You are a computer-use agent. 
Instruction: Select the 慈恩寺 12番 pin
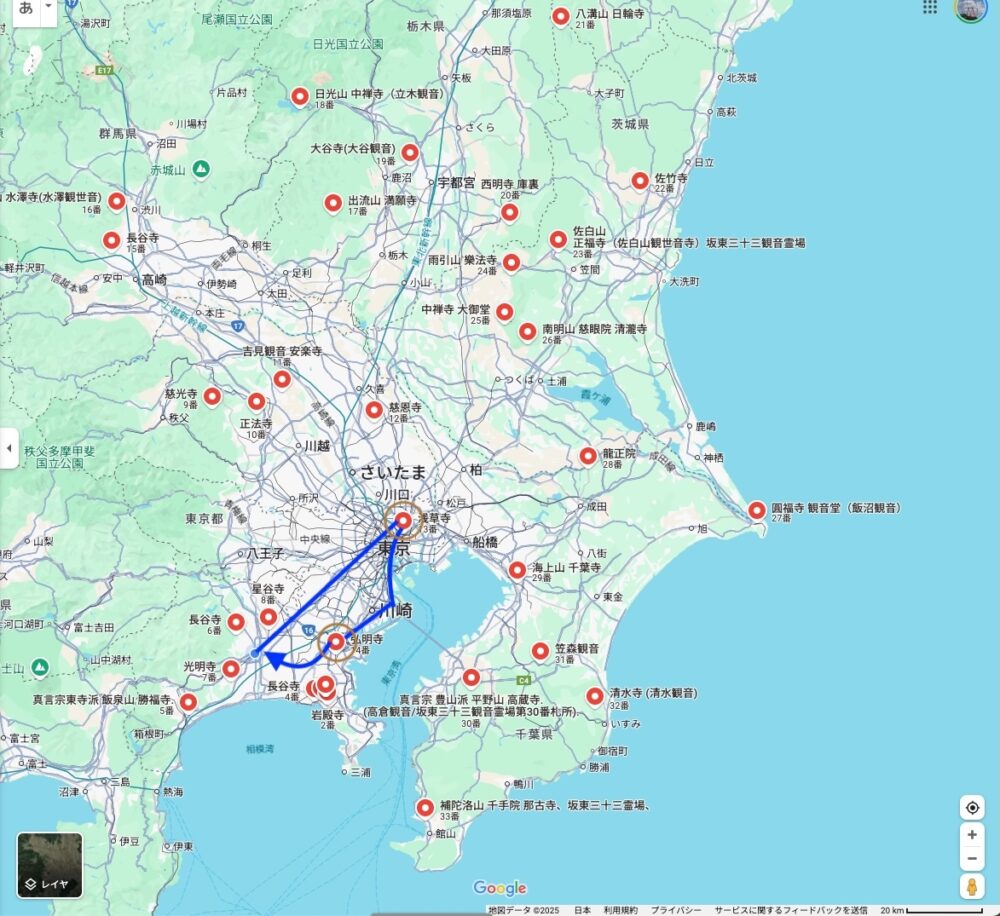point(374,410)
